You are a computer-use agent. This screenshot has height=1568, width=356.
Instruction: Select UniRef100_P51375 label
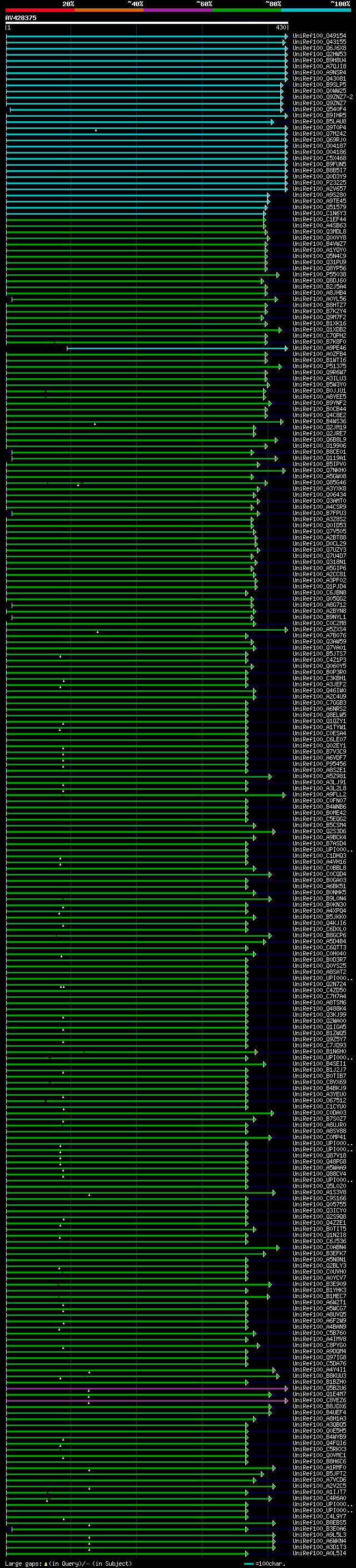pos(319,367)
